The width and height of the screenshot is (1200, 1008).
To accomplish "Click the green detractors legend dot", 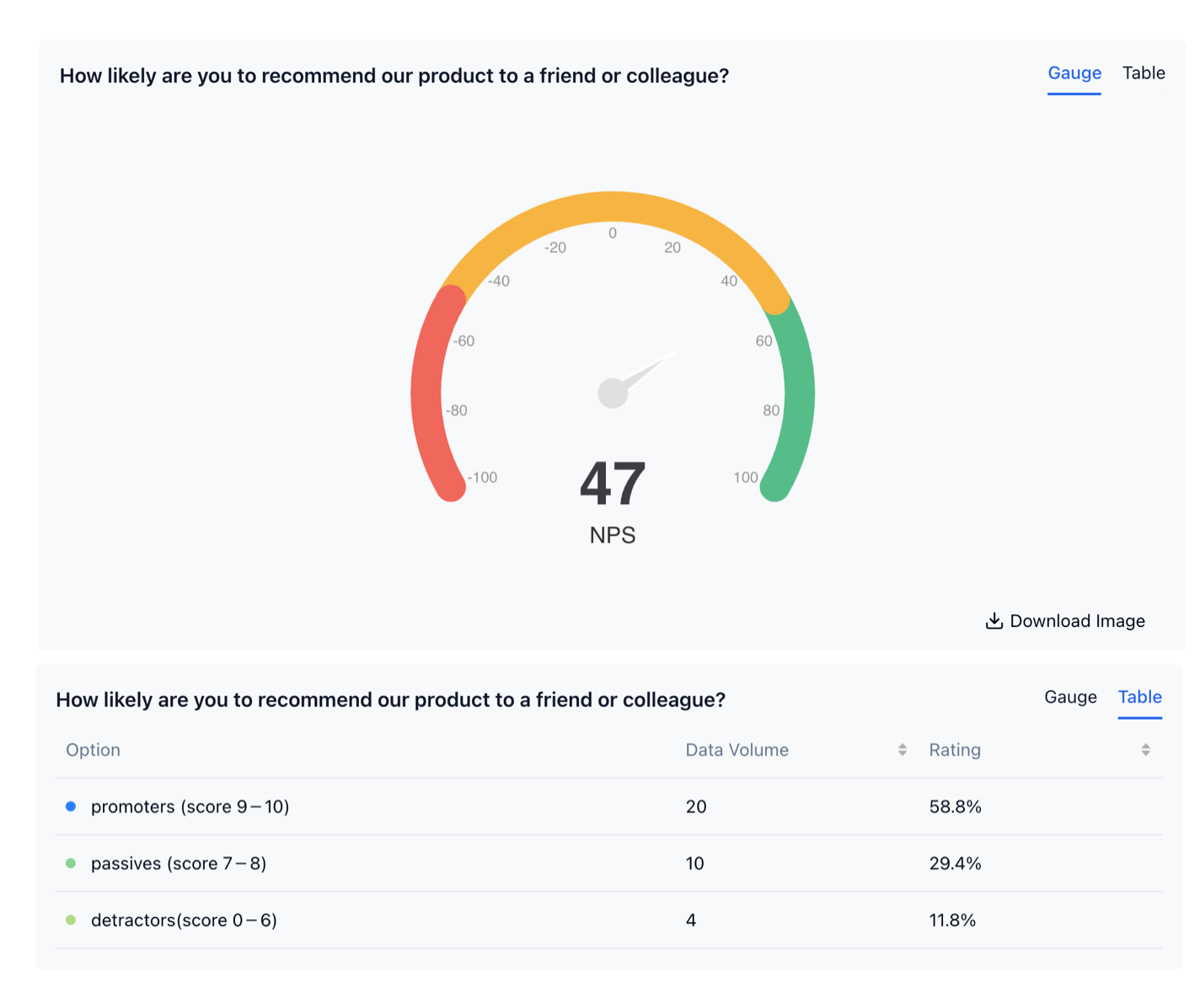I will click(71, 920).
